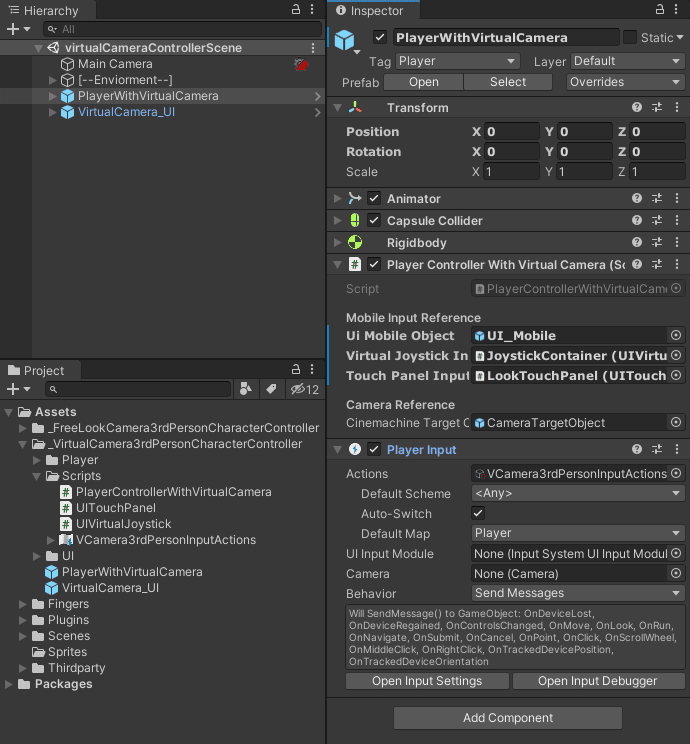This screenshot has width=690, height=744.
Task: Expand the Rigidbody component
Action: click(337, 242)
